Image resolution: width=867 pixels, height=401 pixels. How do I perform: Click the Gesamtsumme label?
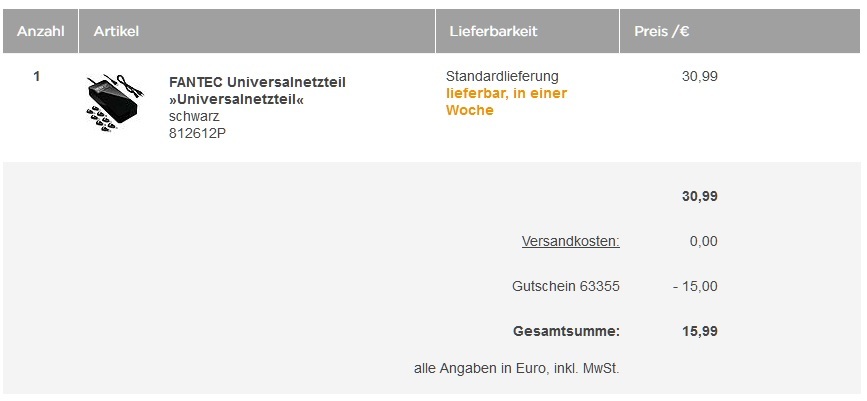[566, 331]
